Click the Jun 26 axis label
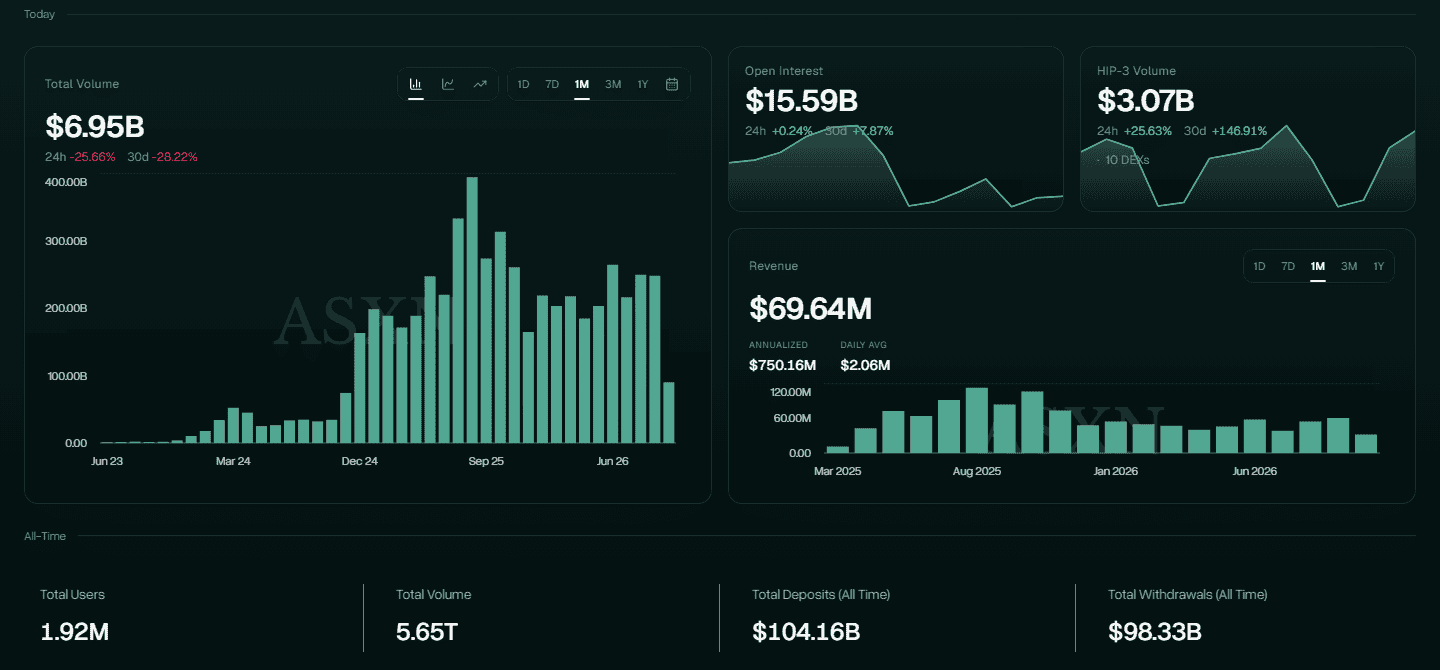Screen dimensions: 1440x670 tap(612, 461)
